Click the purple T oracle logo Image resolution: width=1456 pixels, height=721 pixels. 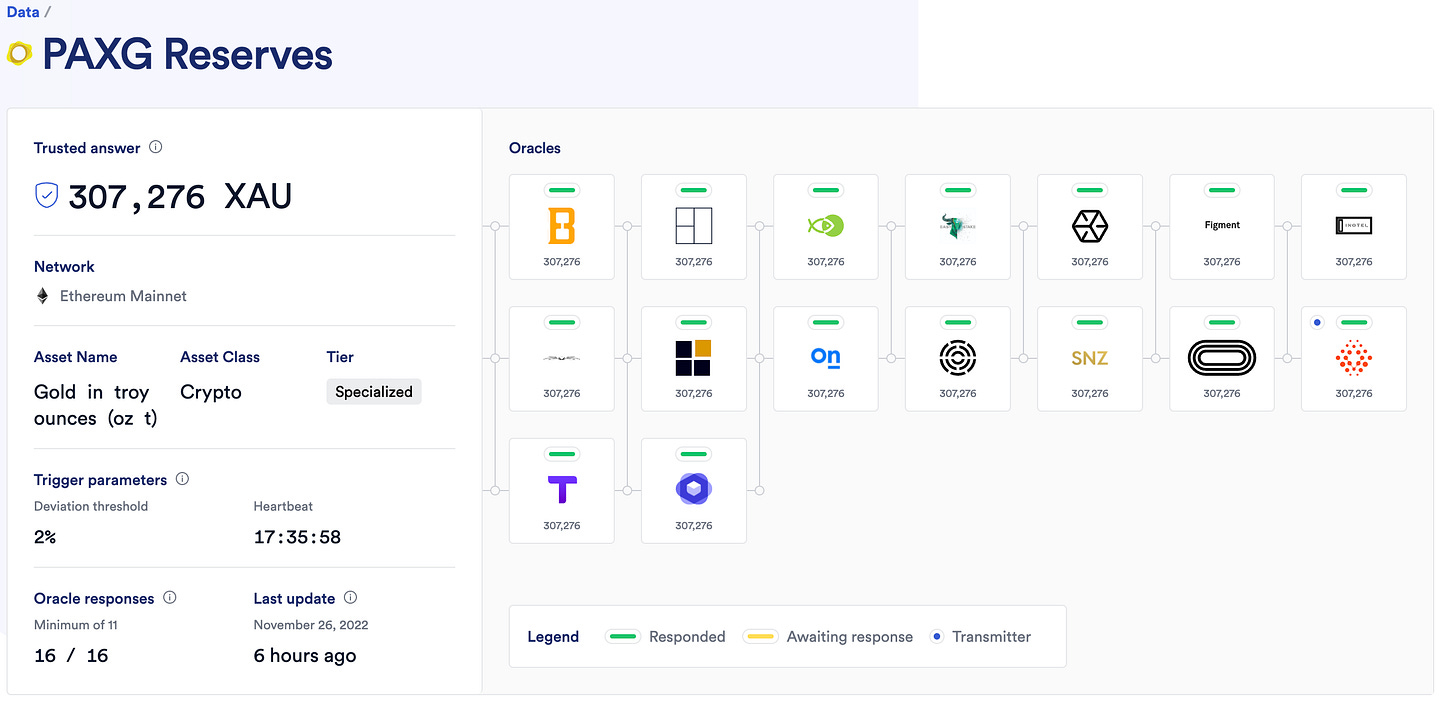tap(561, 490)
